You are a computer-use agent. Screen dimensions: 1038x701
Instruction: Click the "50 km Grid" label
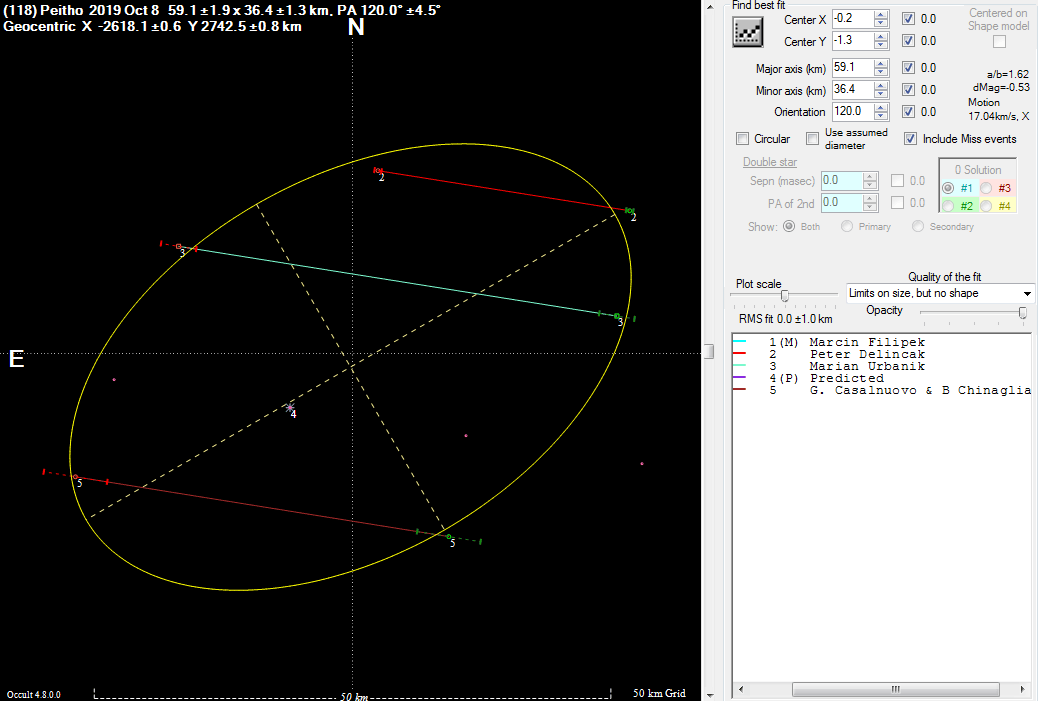[x=659, y=693]
